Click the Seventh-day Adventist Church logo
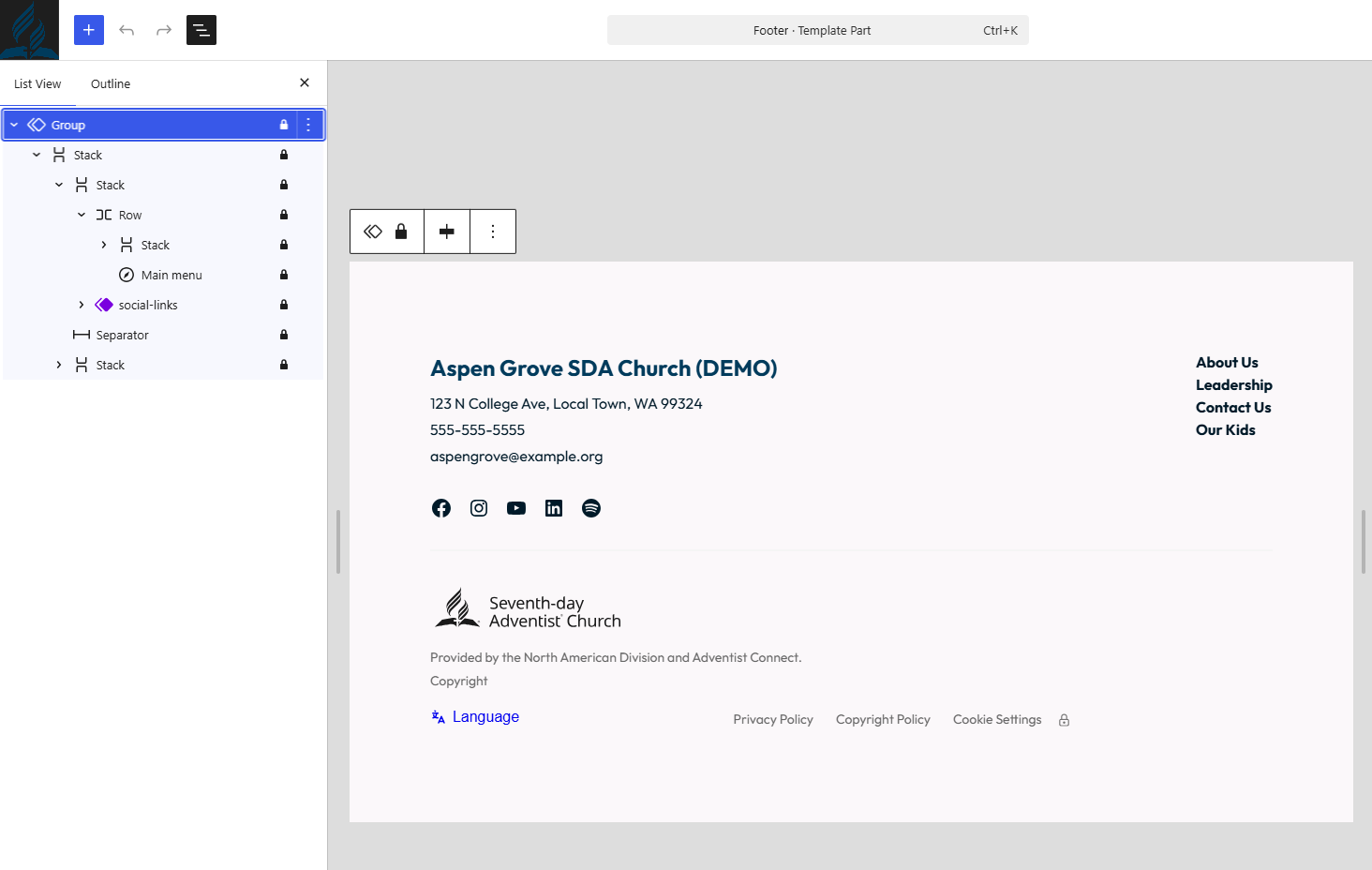 [x=528, y=609]
